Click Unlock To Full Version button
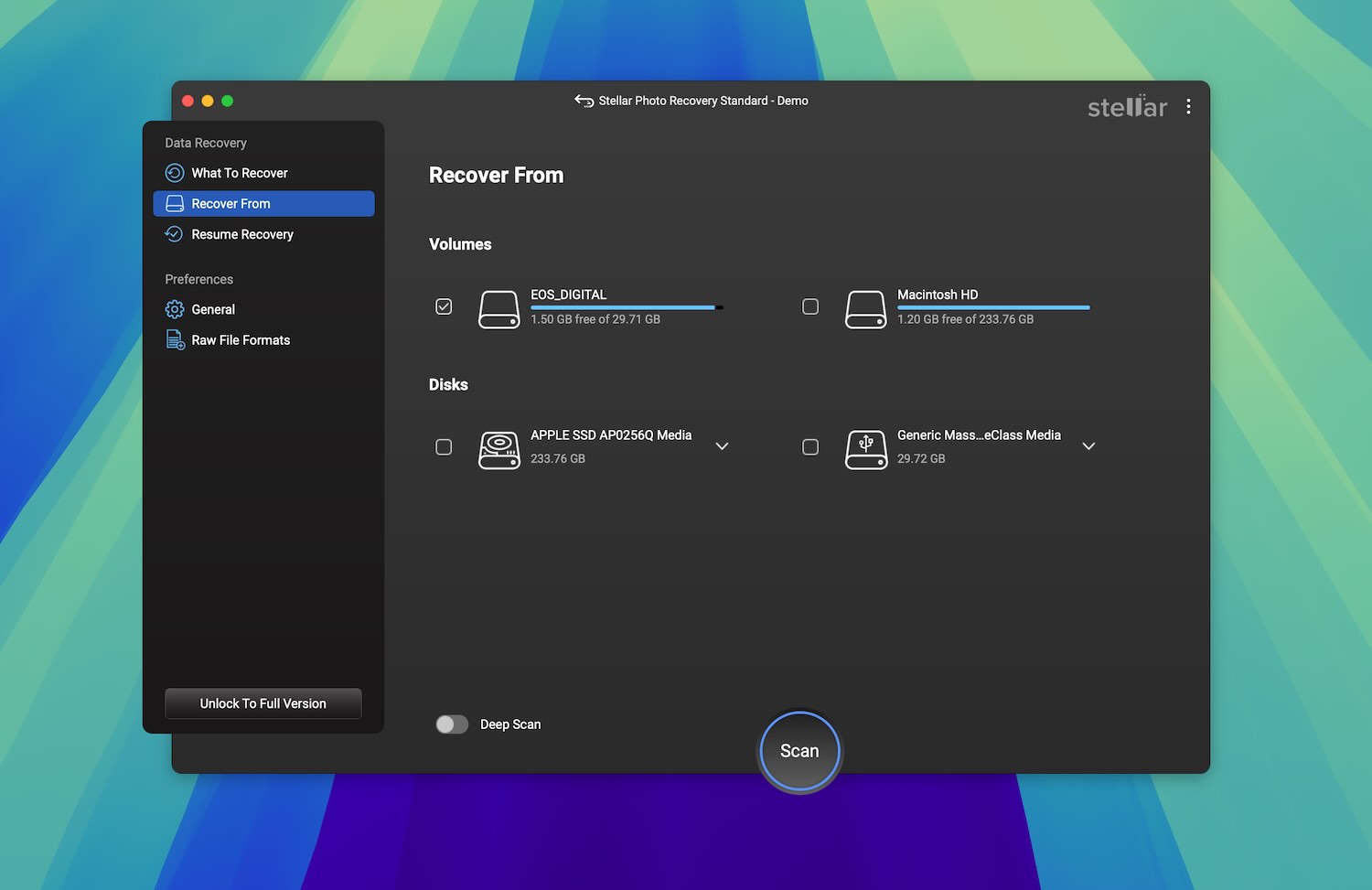Screen dimensions: 1372x890 263,703
